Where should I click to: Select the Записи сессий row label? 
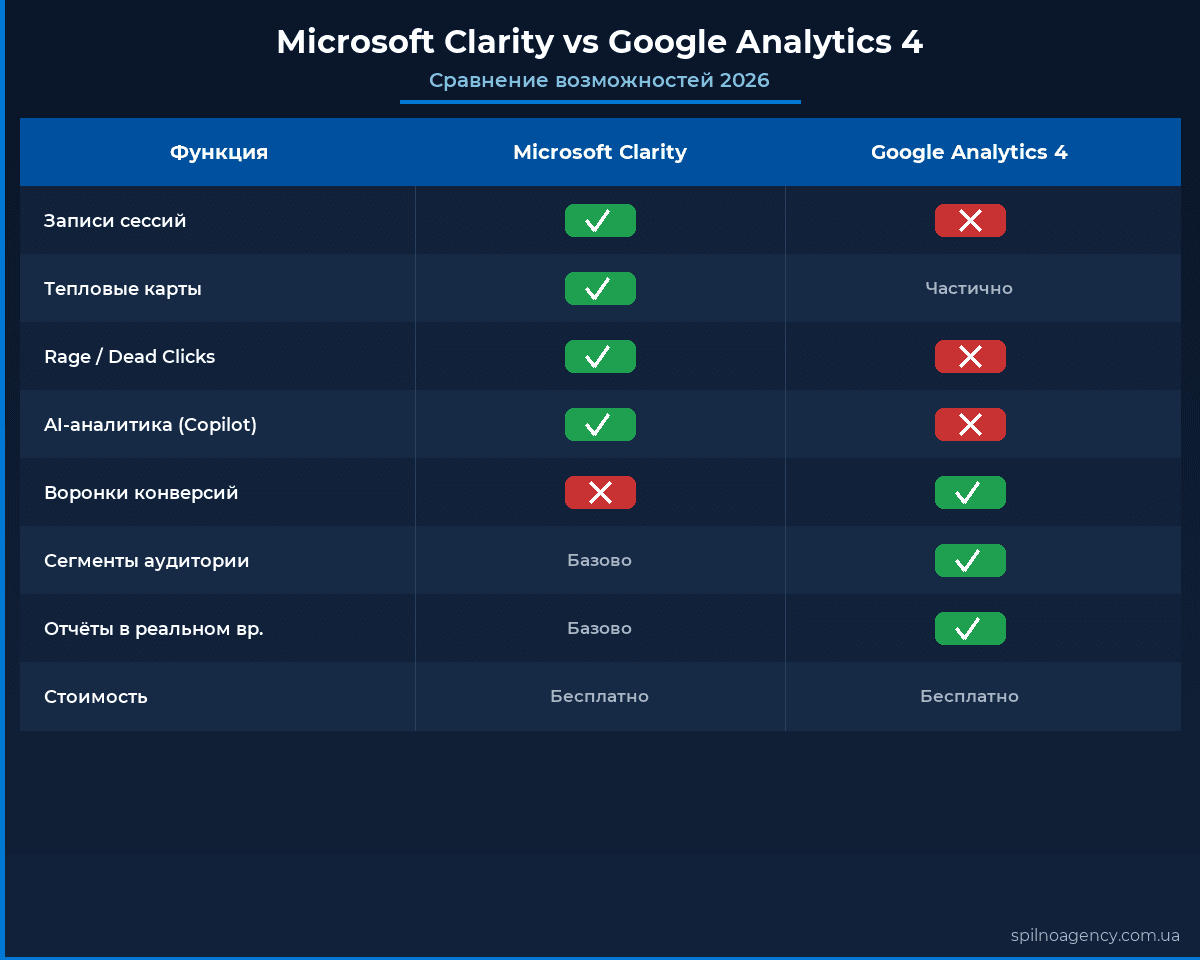[x=115, y=221]
